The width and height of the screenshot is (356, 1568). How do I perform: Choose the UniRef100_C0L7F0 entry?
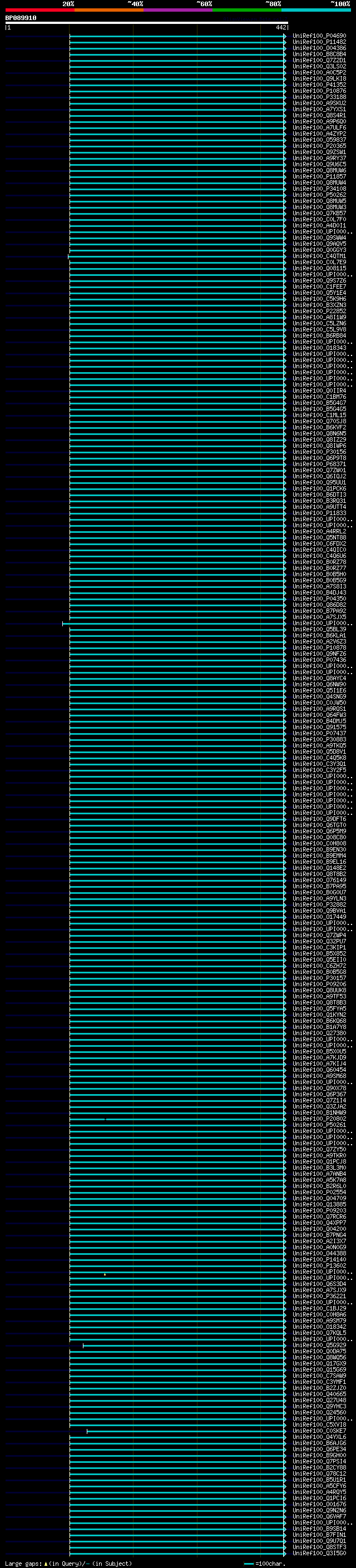[319, 219]
